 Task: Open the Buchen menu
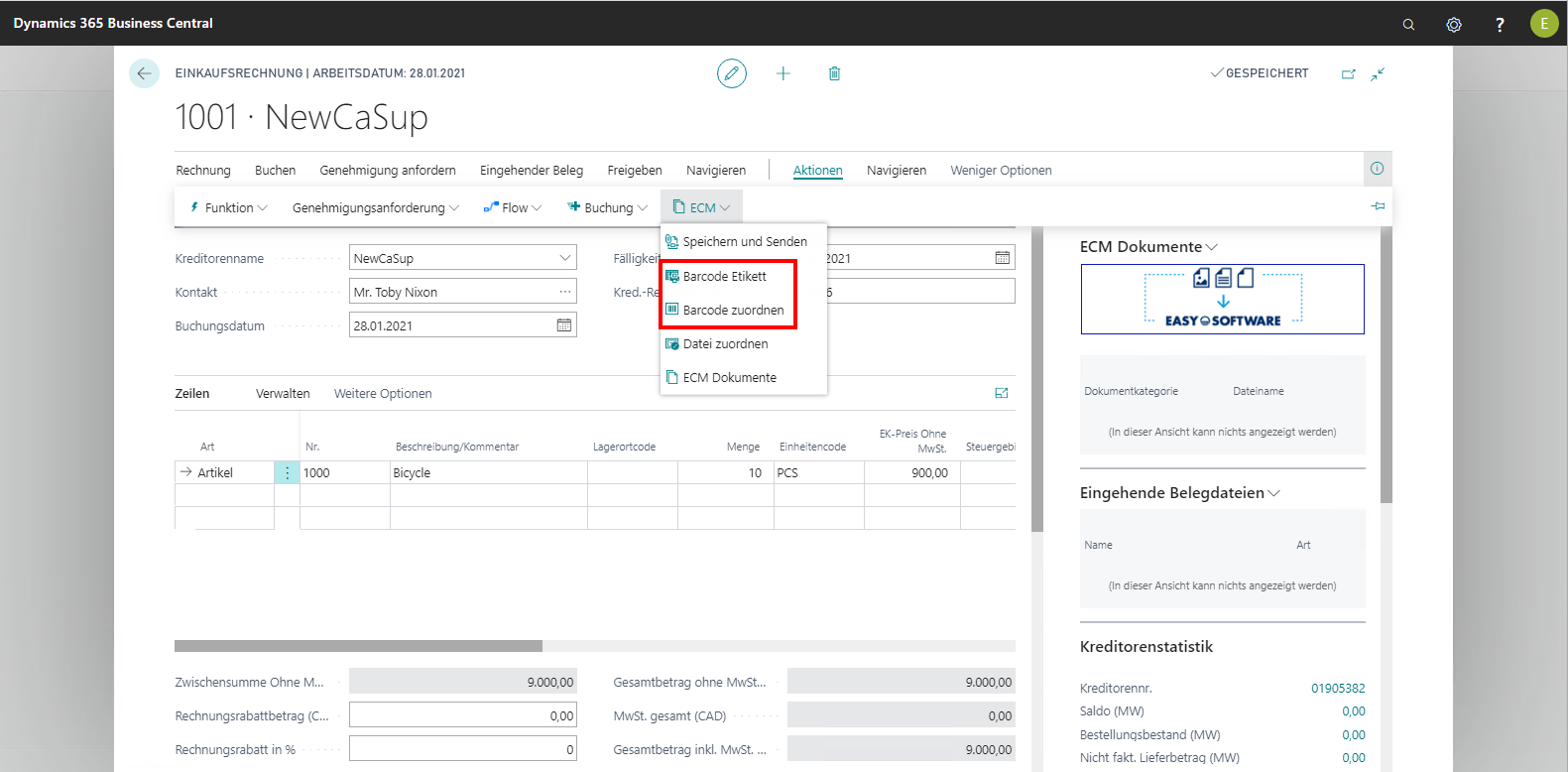275,170
